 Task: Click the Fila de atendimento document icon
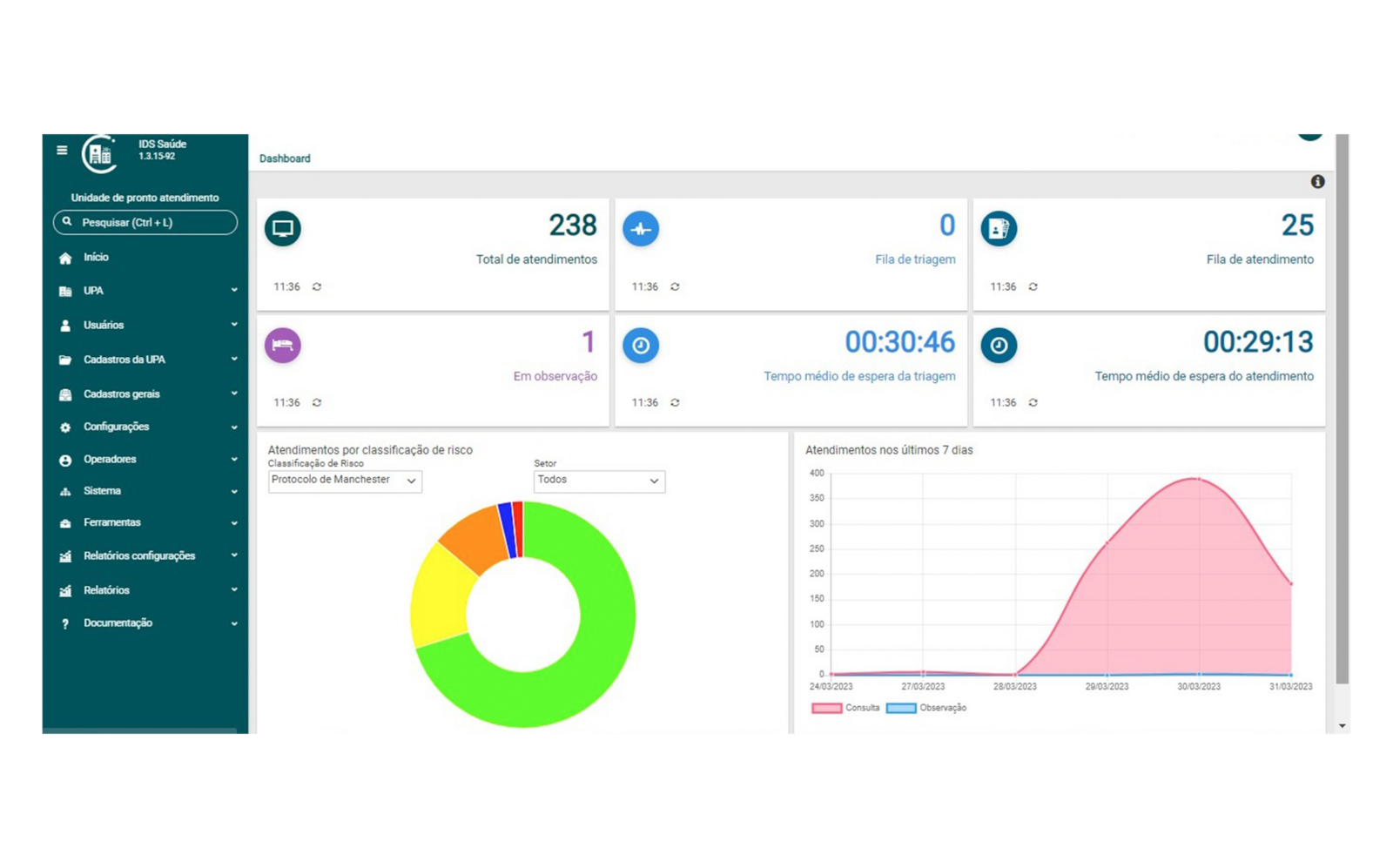click(999, 228)
